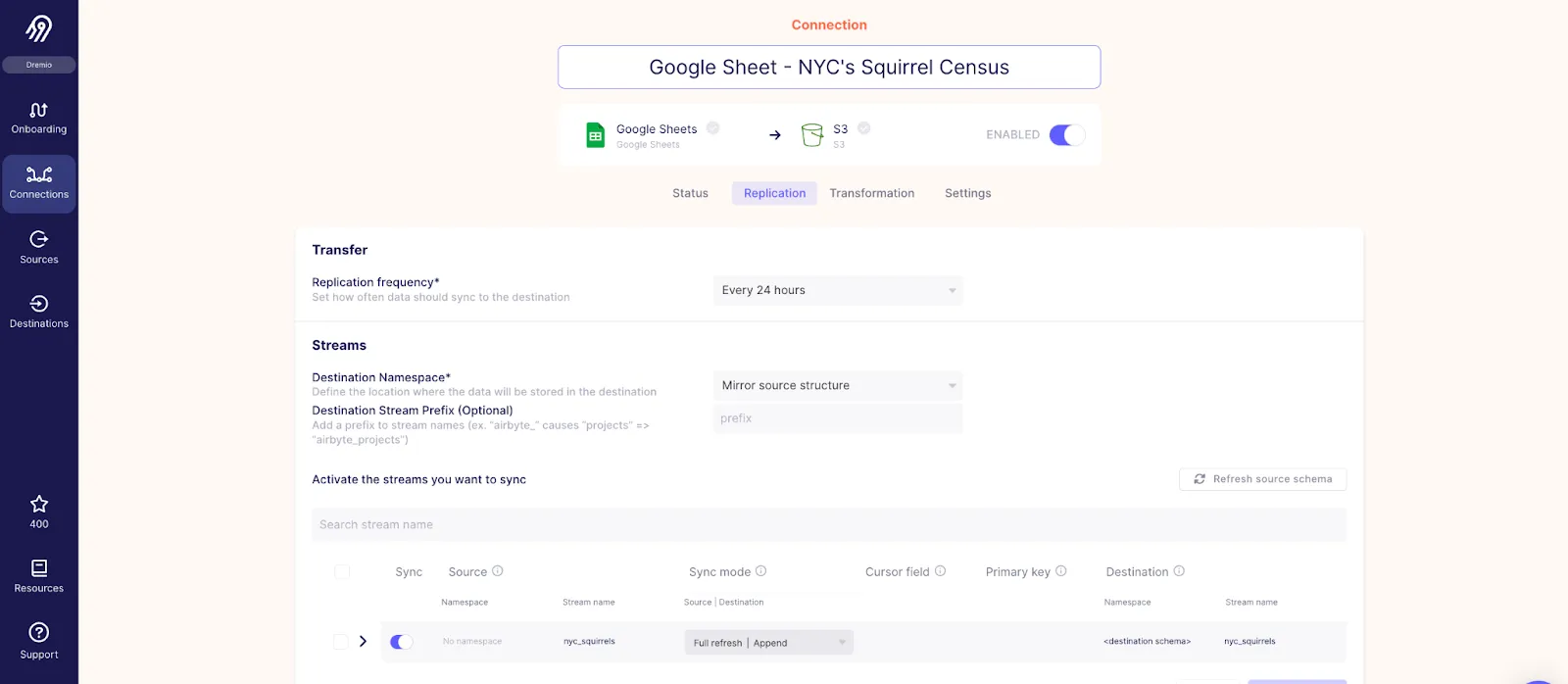The width and height of the screenshot is (1568, 684).
Task: Click the info icon next to Primary key
Action: (1061, 571)
